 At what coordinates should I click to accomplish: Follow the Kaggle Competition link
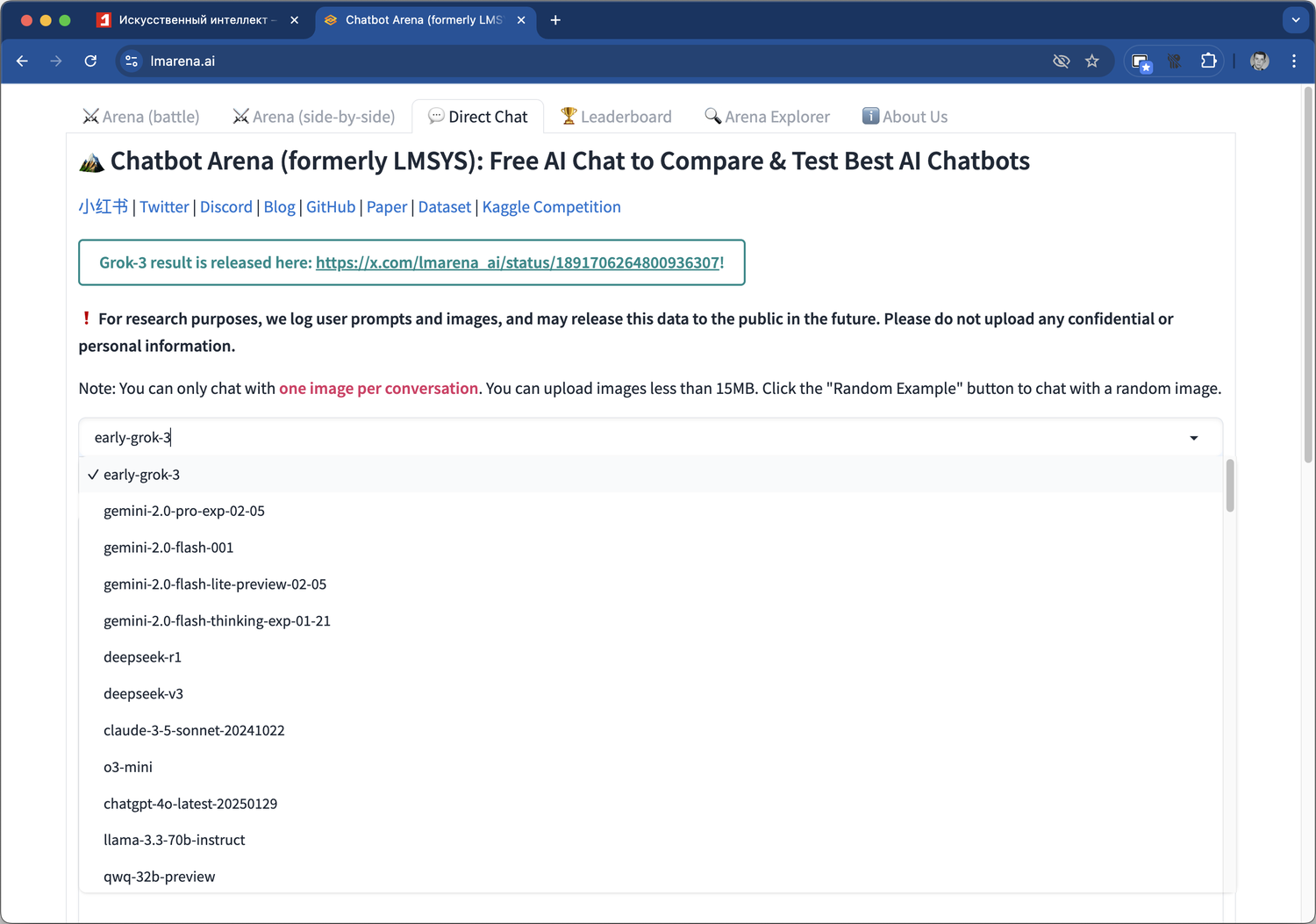551,207
